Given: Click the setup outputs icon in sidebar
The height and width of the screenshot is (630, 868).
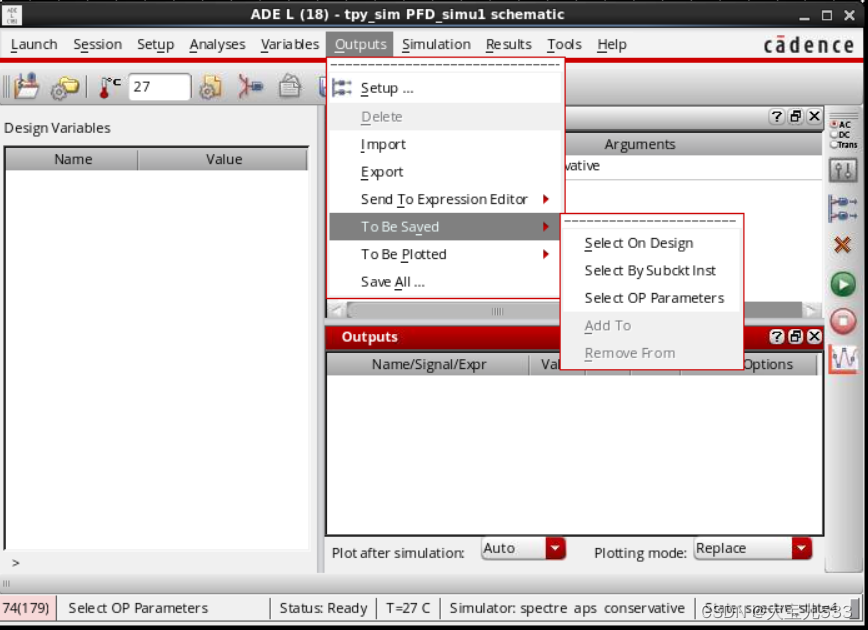Looking at the screenshot, I should 843,208.
